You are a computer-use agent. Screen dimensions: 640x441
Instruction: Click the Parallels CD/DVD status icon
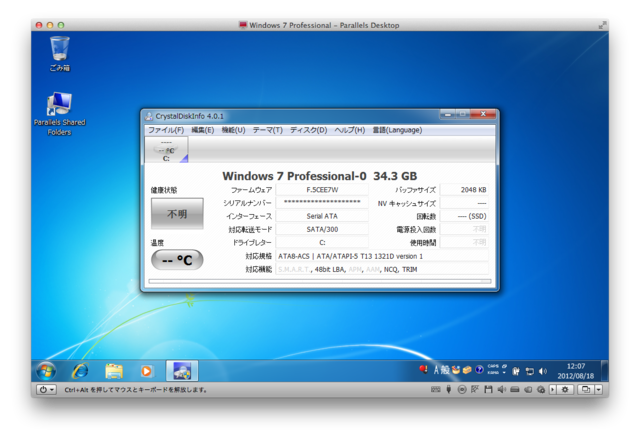[x=462, y=390]
